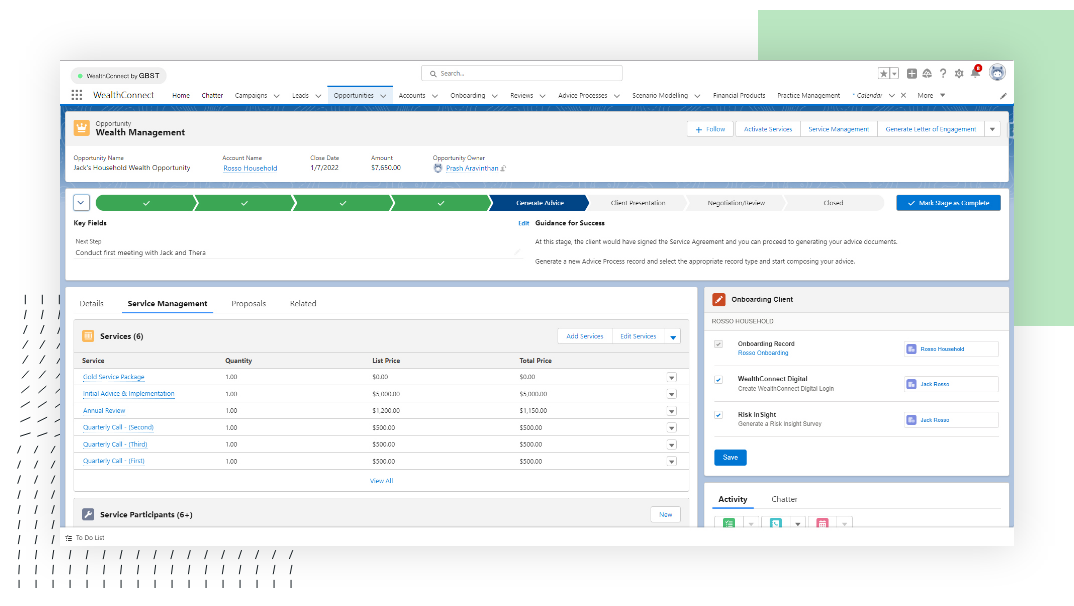Open the Initial Advice & Implementation link
Image resolution: width=1074 pixels, height=606 pixels.
128,394
